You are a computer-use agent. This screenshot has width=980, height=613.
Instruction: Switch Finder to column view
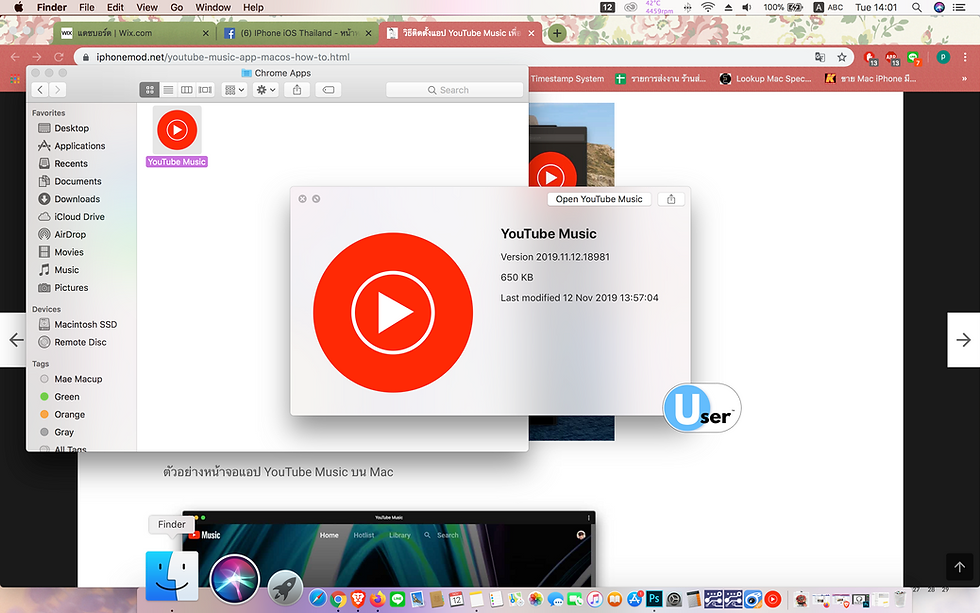[186, 90]
